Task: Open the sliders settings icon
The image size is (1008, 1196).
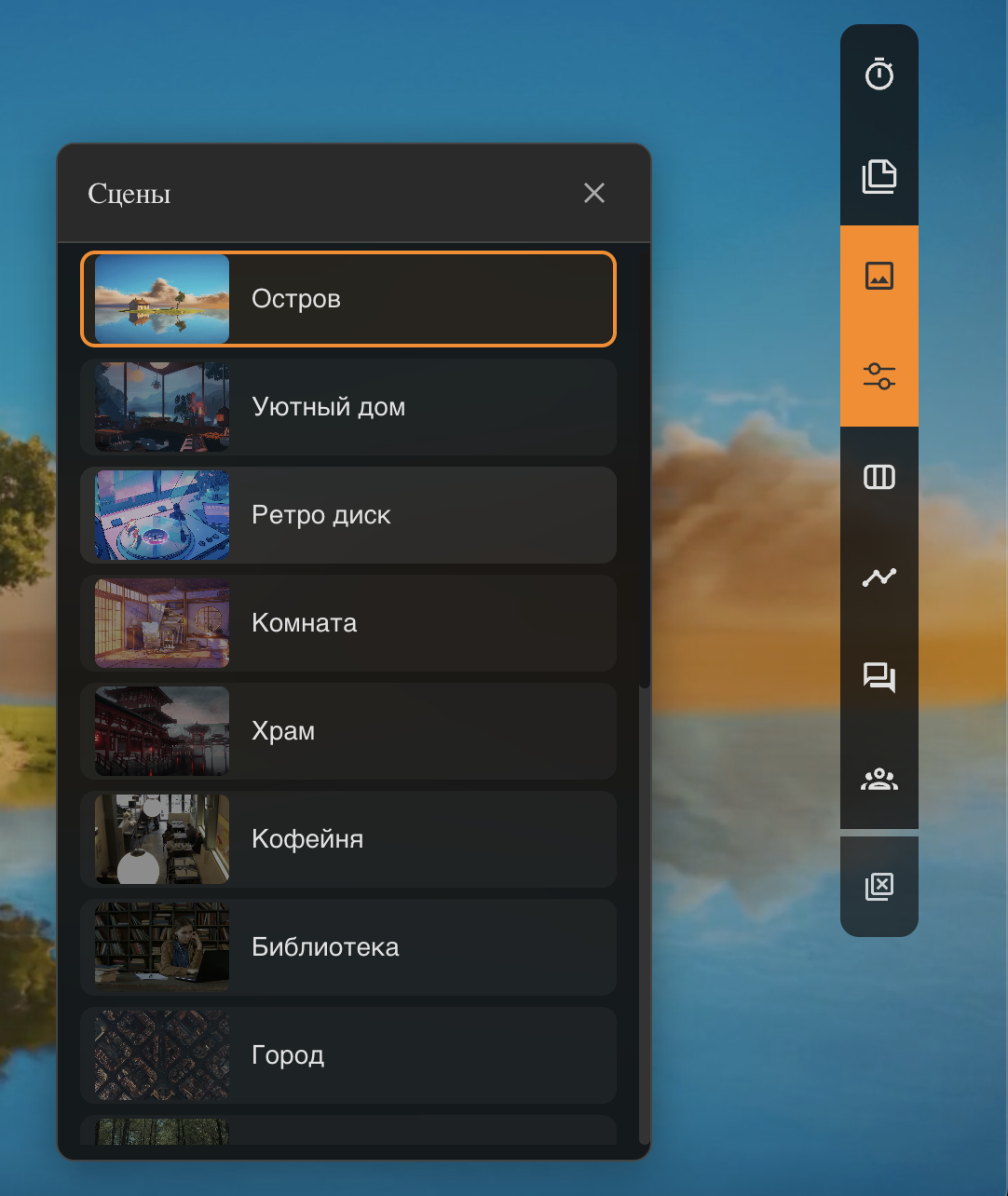Action: point(879,376)
